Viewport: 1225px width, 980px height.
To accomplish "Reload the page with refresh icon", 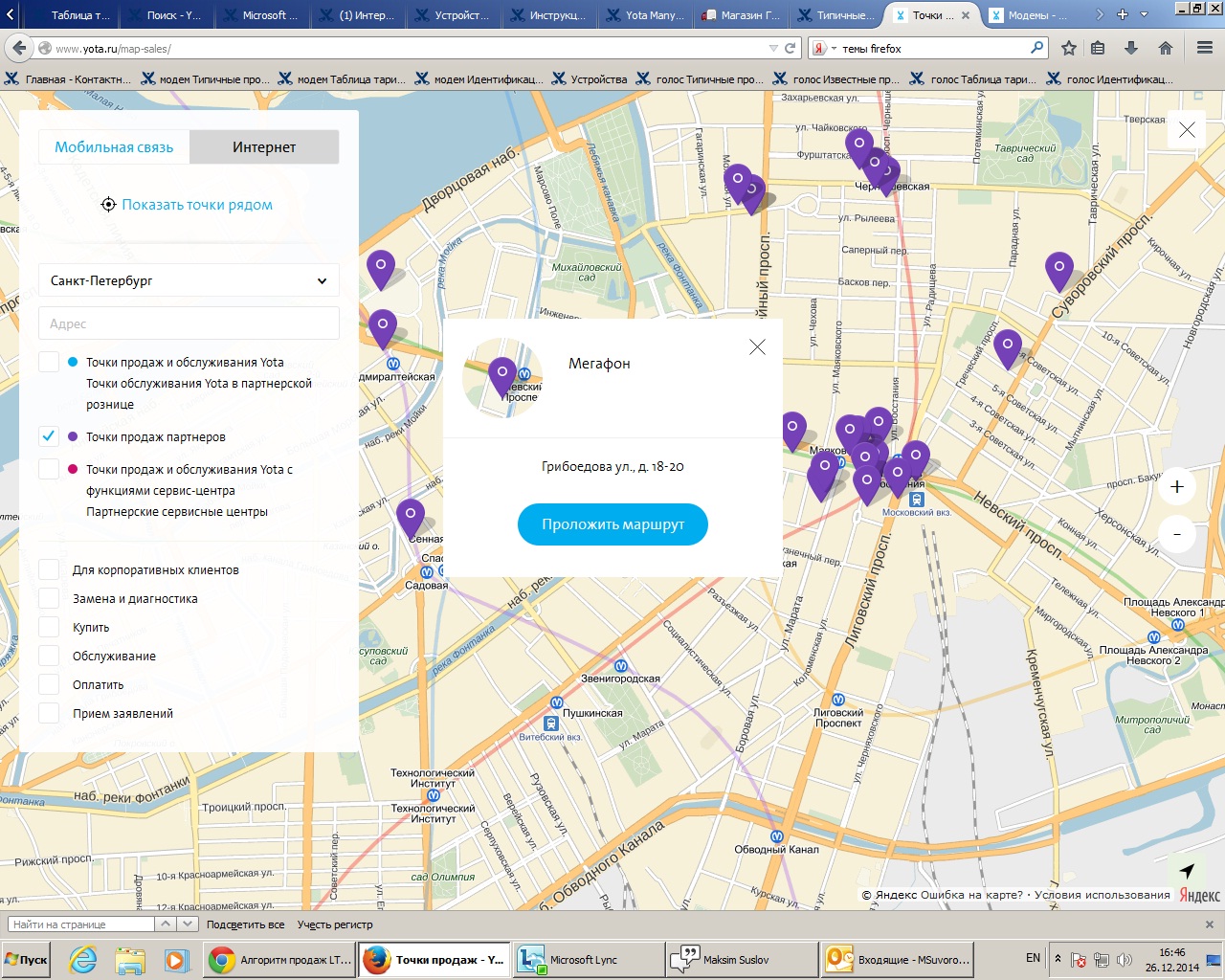I will (x=791, y=48).
